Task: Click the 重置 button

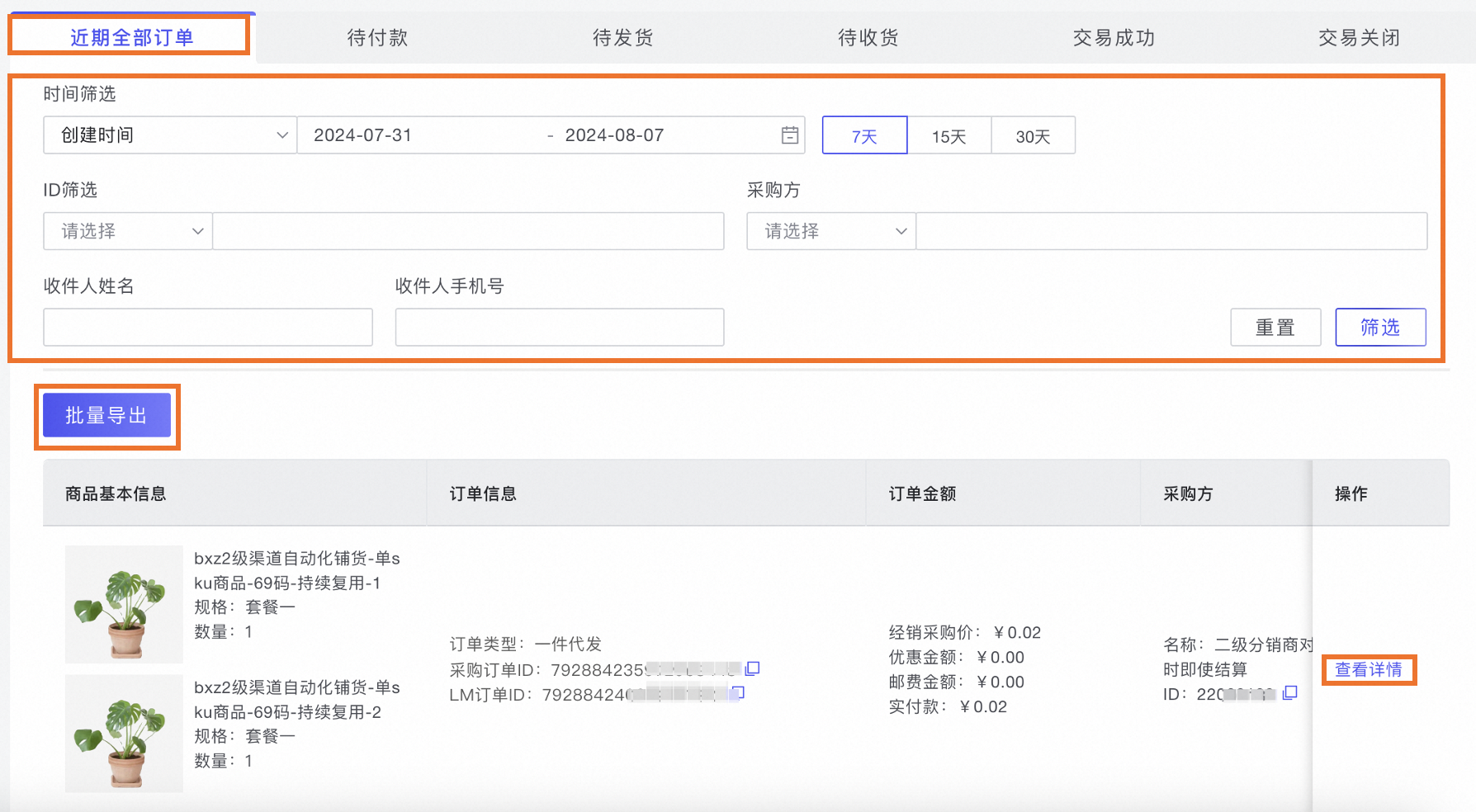Action: coord(1275,328)
